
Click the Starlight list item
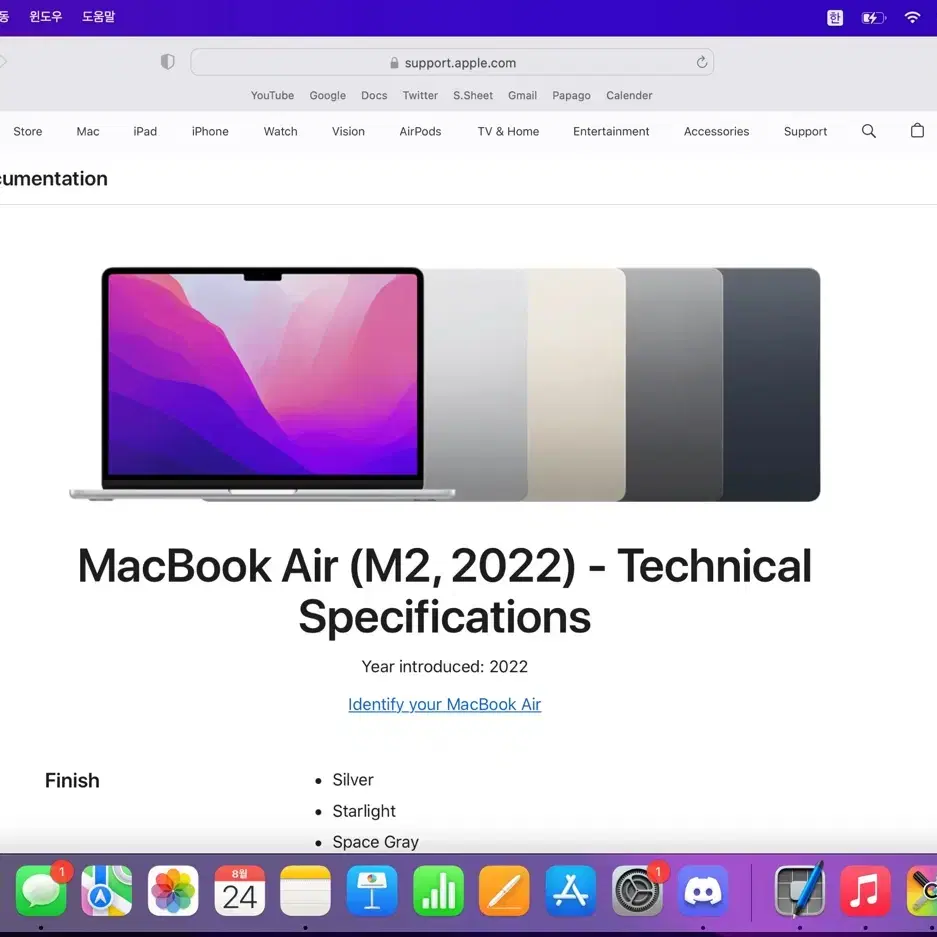364,811
